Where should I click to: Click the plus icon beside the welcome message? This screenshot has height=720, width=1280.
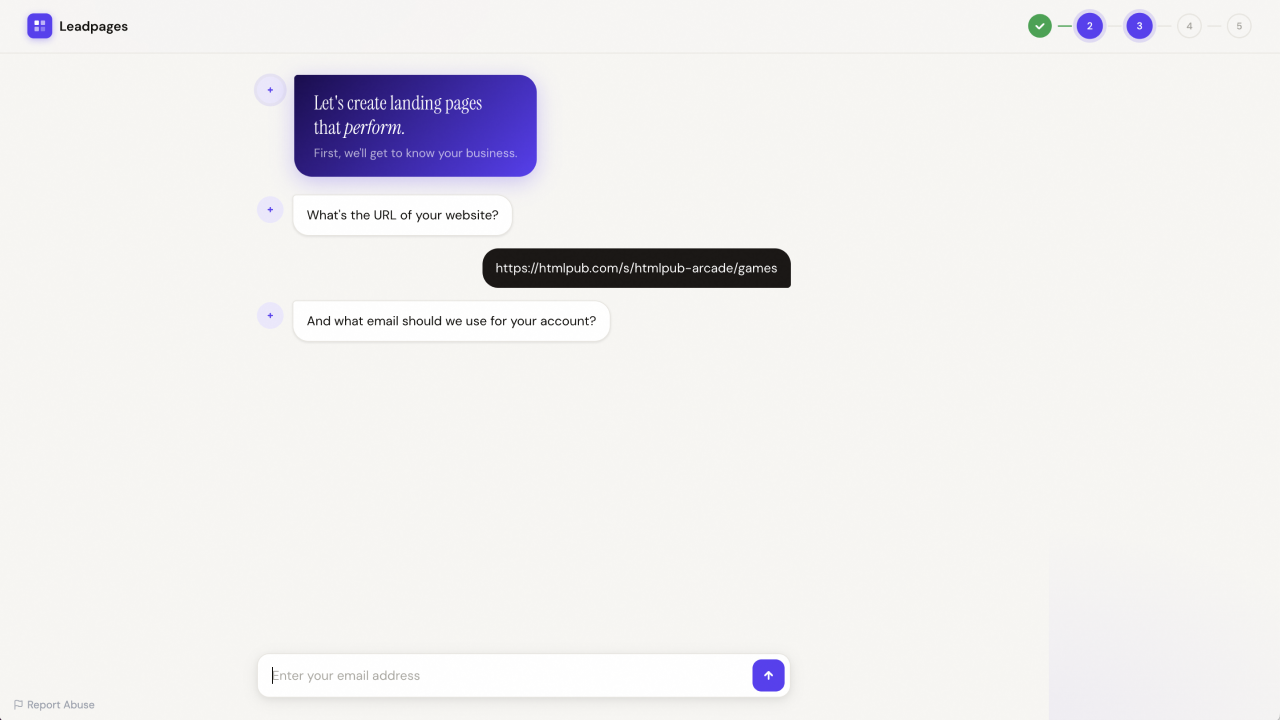point(270,89)
